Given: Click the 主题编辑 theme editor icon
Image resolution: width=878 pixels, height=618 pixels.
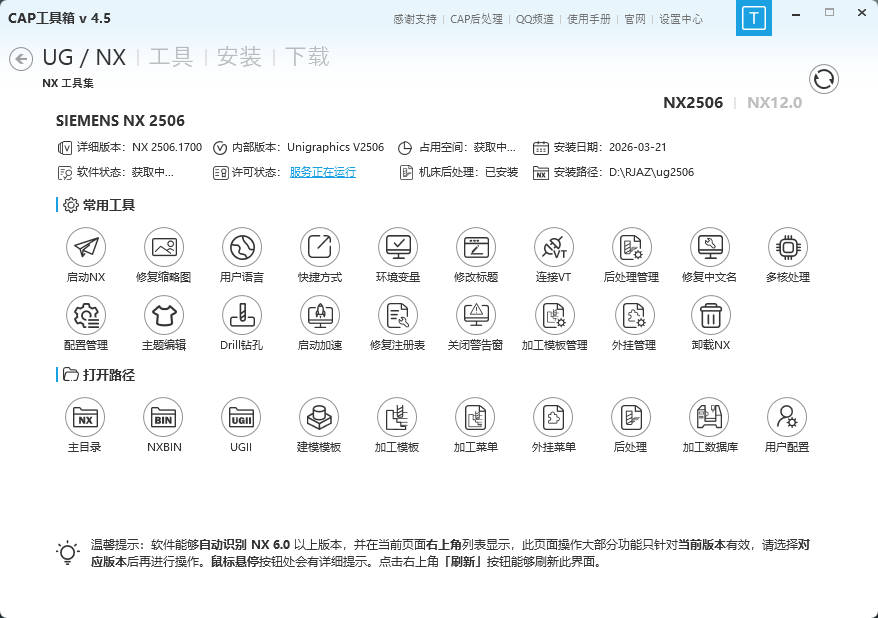Looking at the screenshot, I should tap(164, 315).
